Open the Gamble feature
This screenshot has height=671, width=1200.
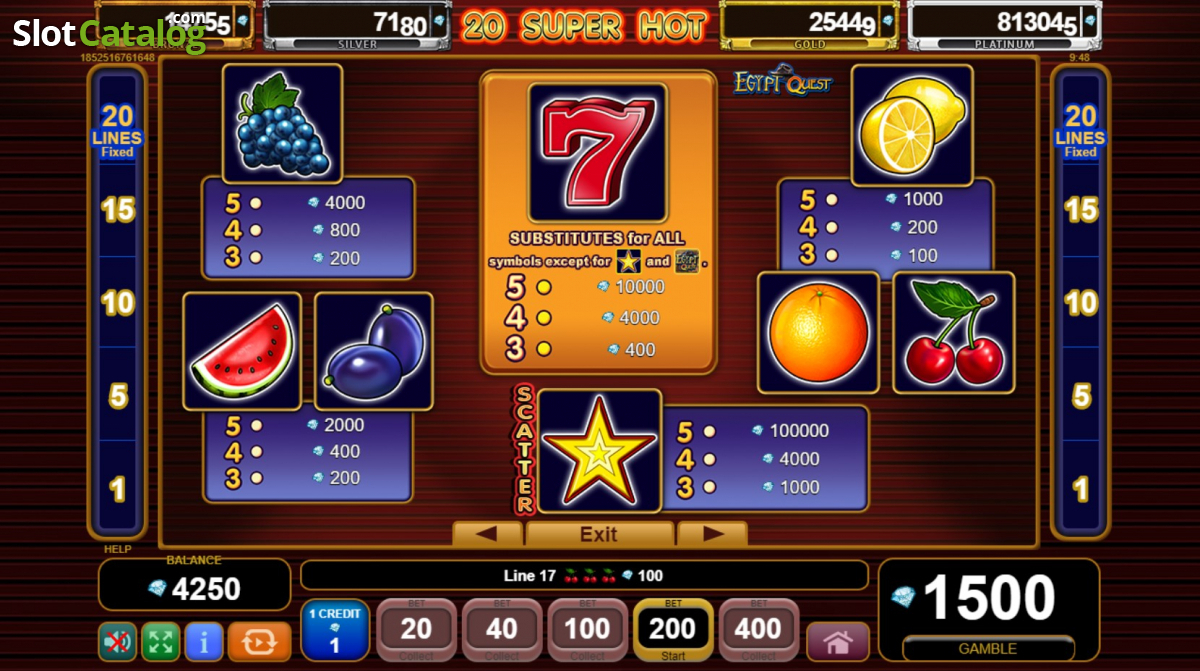pyautogui.click(x=988, y=648)
